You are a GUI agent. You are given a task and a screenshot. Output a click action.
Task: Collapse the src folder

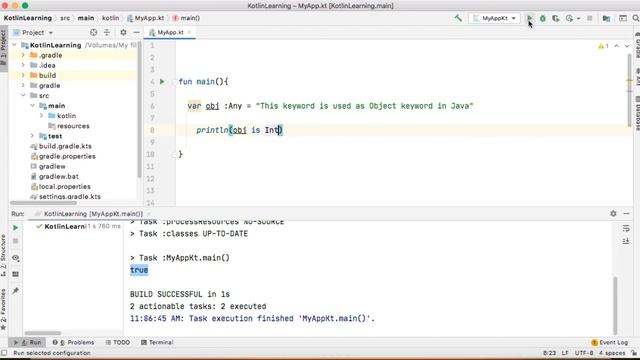(23, 96)
